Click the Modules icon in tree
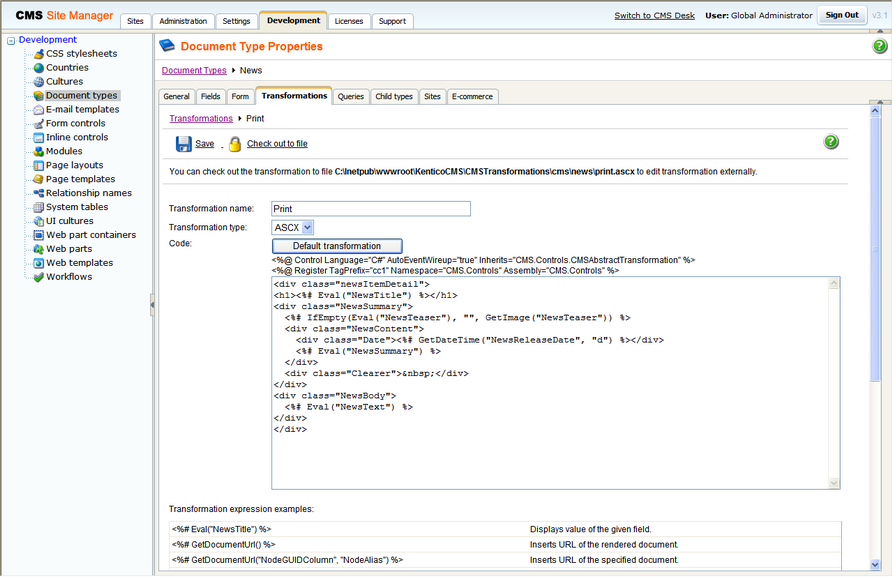Image resolution: width=893 pixels, height=577 pixels. [x=39, y=152]
